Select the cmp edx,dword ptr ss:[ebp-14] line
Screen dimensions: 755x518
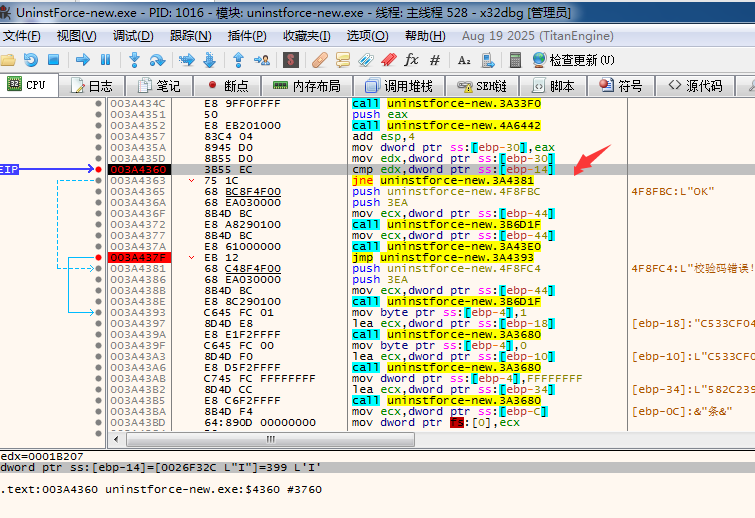point(453,169)
